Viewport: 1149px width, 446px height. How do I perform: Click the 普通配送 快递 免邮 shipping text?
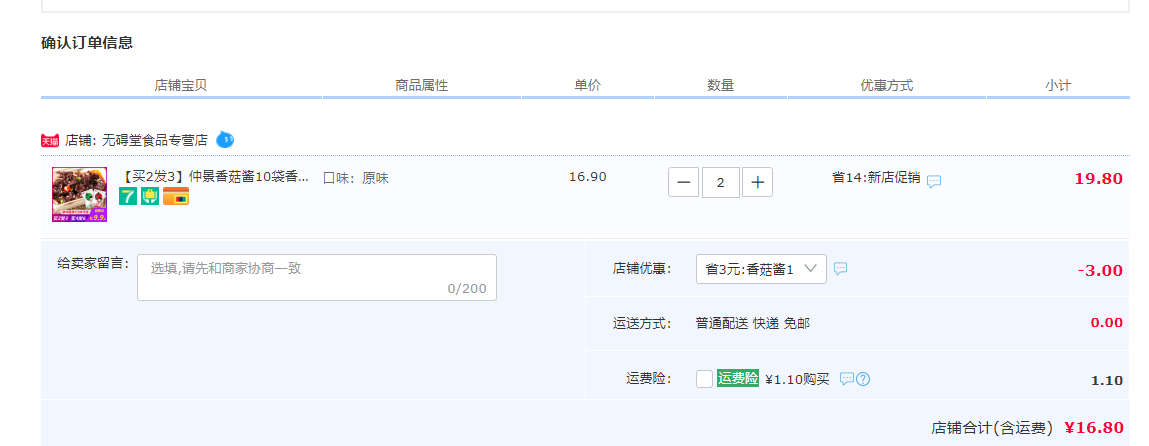click(753, 323)
